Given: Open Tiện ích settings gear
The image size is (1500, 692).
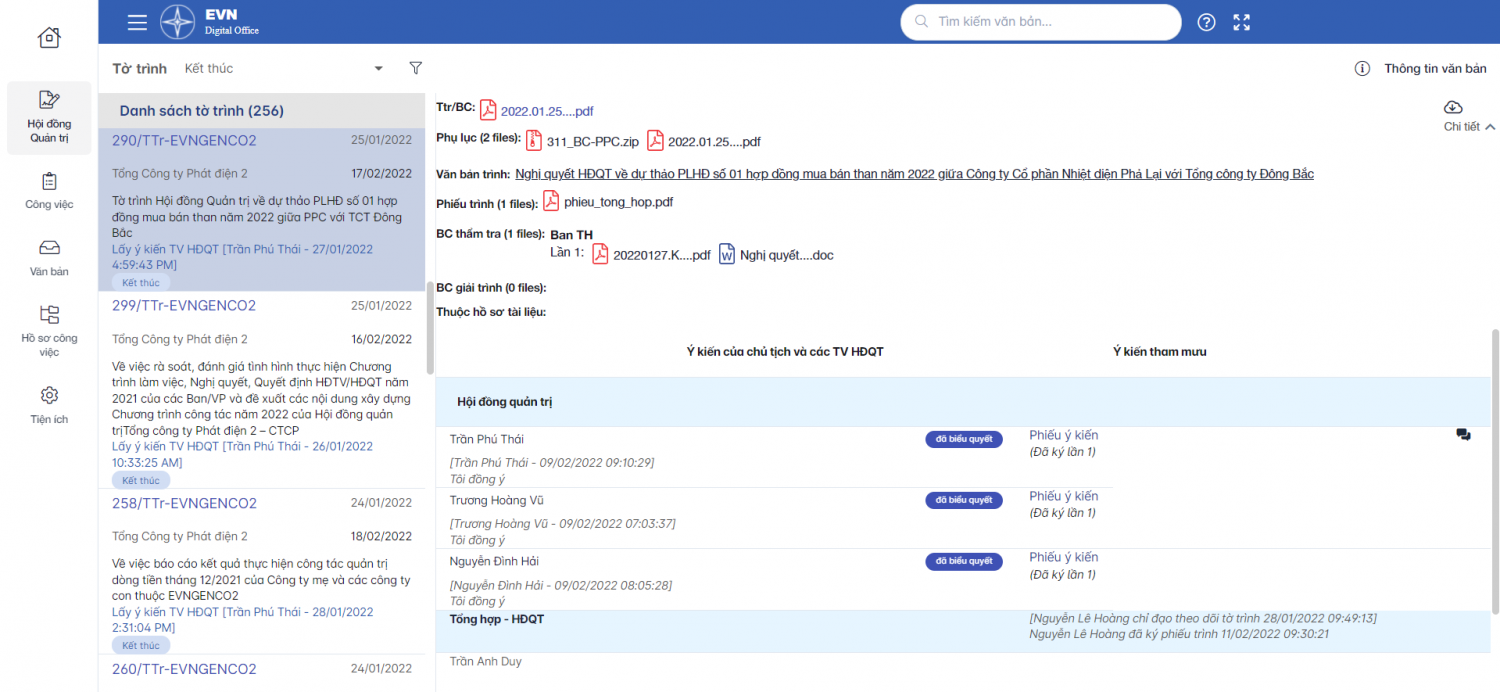Looking at the screenshot, I should (49, 405).
